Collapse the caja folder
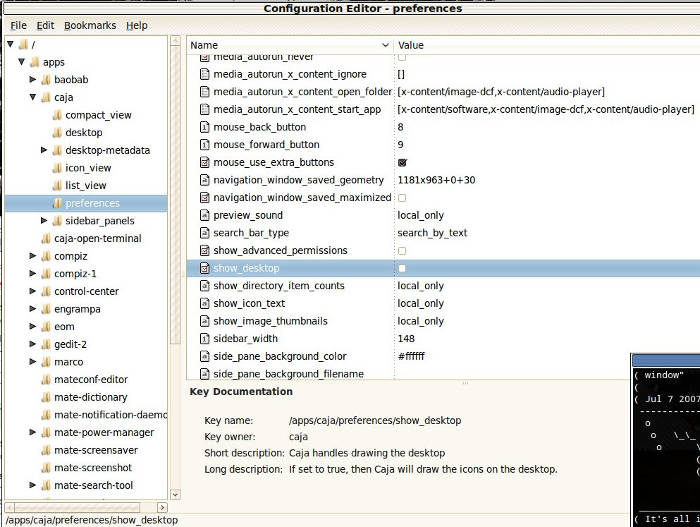This screenshot has height=527, width=700. (x=33, y=97)
